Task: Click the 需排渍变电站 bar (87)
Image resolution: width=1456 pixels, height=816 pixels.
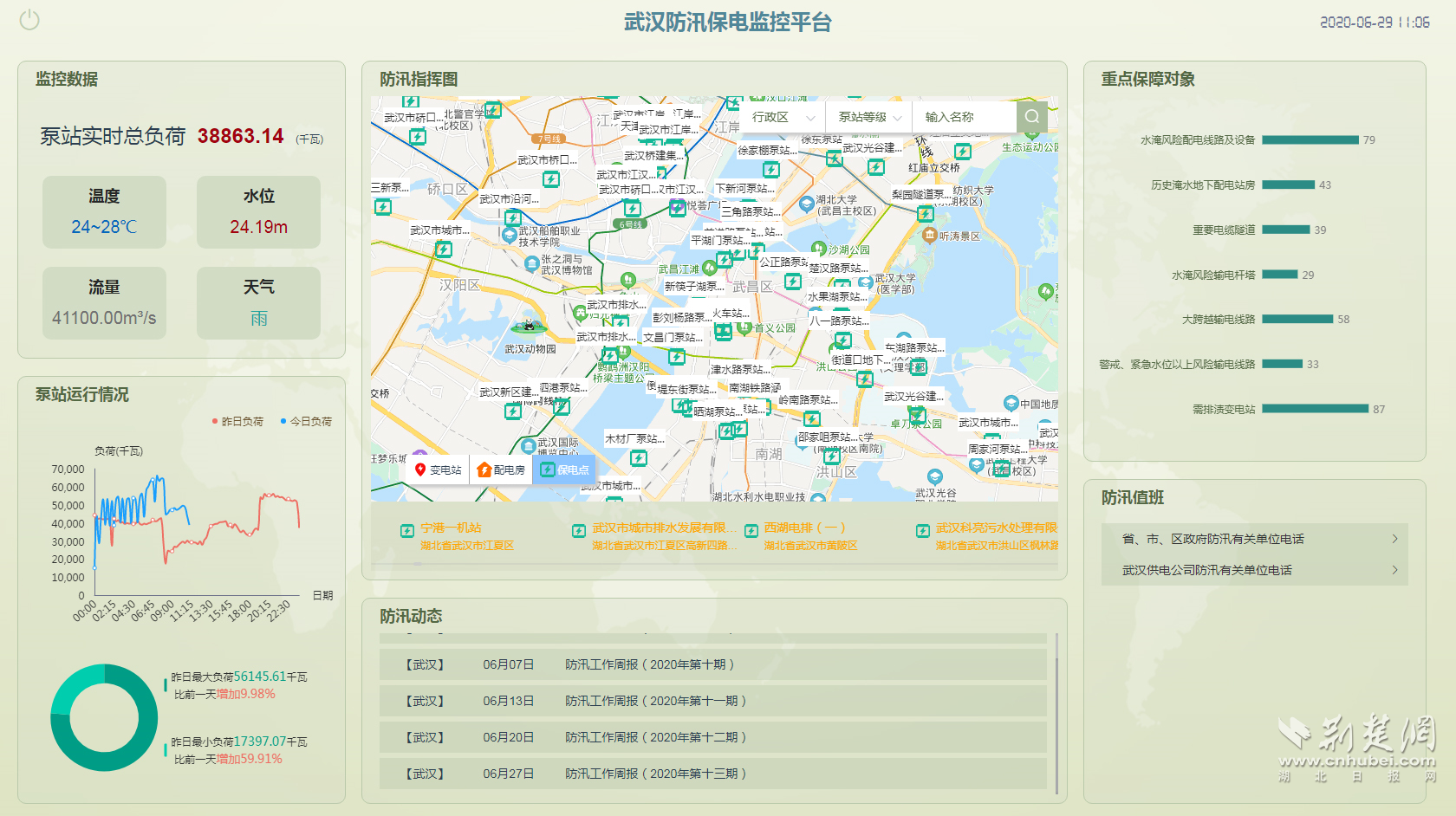Action: click(x=1316, y=409)
